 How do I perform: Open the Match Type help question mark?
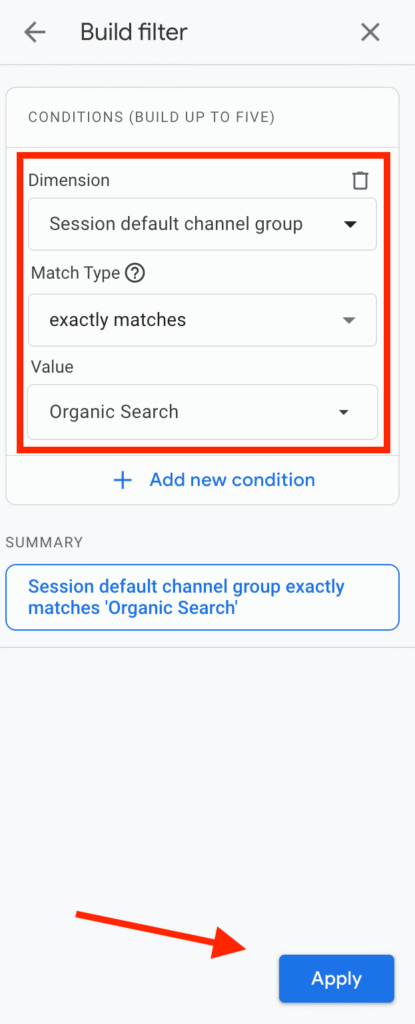click(134, 273)
